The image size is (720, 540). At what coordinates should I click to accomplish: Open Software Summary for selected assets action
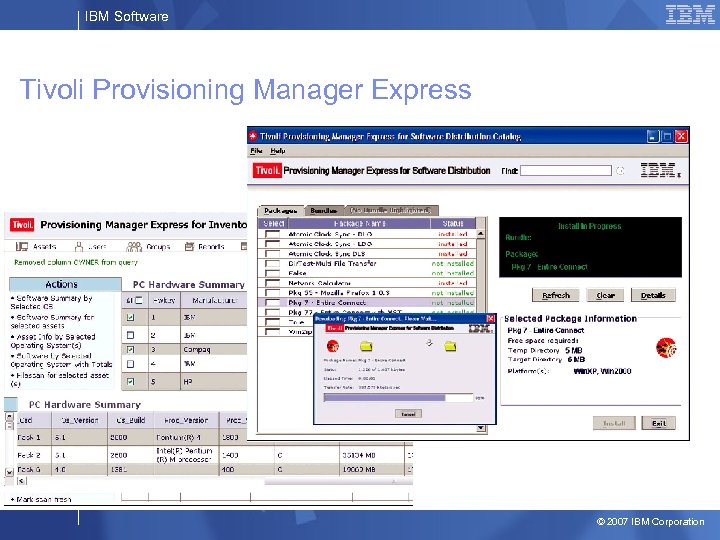pyautogui.click(x=52, y=321)
